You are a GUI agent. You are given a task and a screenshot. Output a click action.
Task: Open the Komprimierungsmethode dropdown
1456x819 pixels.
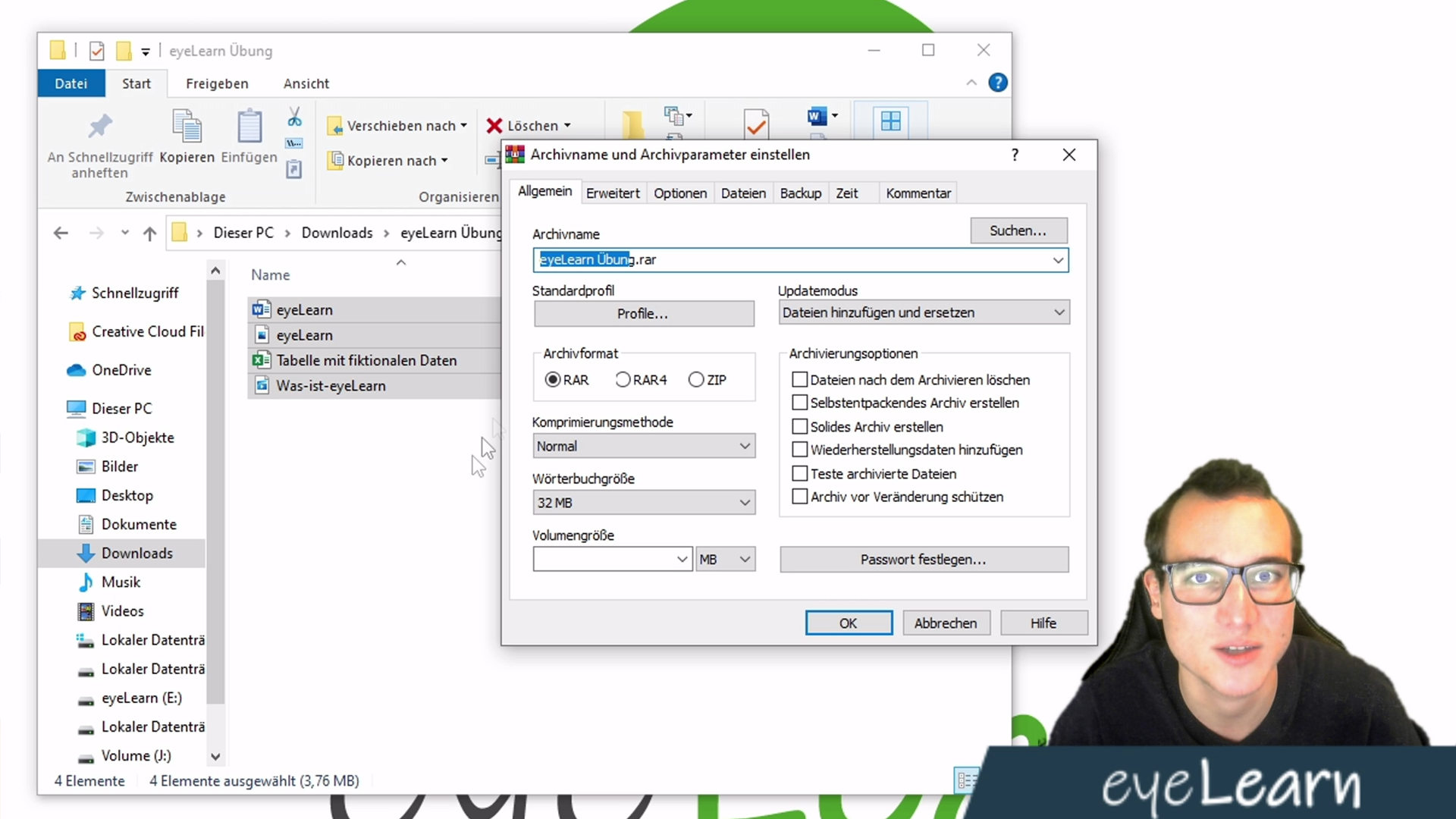pyautogui.click(x=644, y=446)
